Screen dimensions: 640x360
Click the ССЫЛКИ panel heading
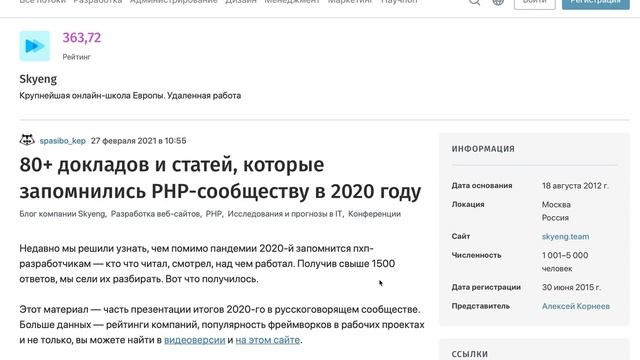click(470, 354)
